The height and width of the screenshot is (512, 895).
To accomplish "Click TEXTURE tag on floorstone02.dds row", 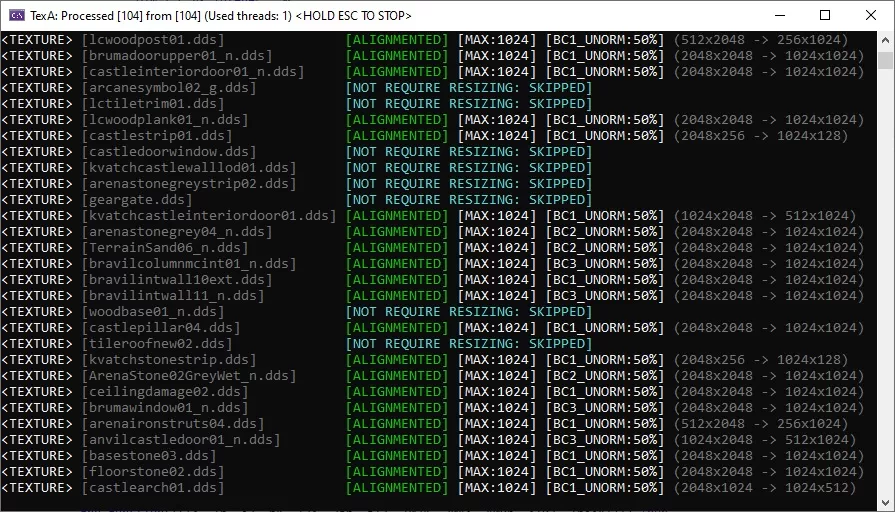I will (x=37, y=471).
